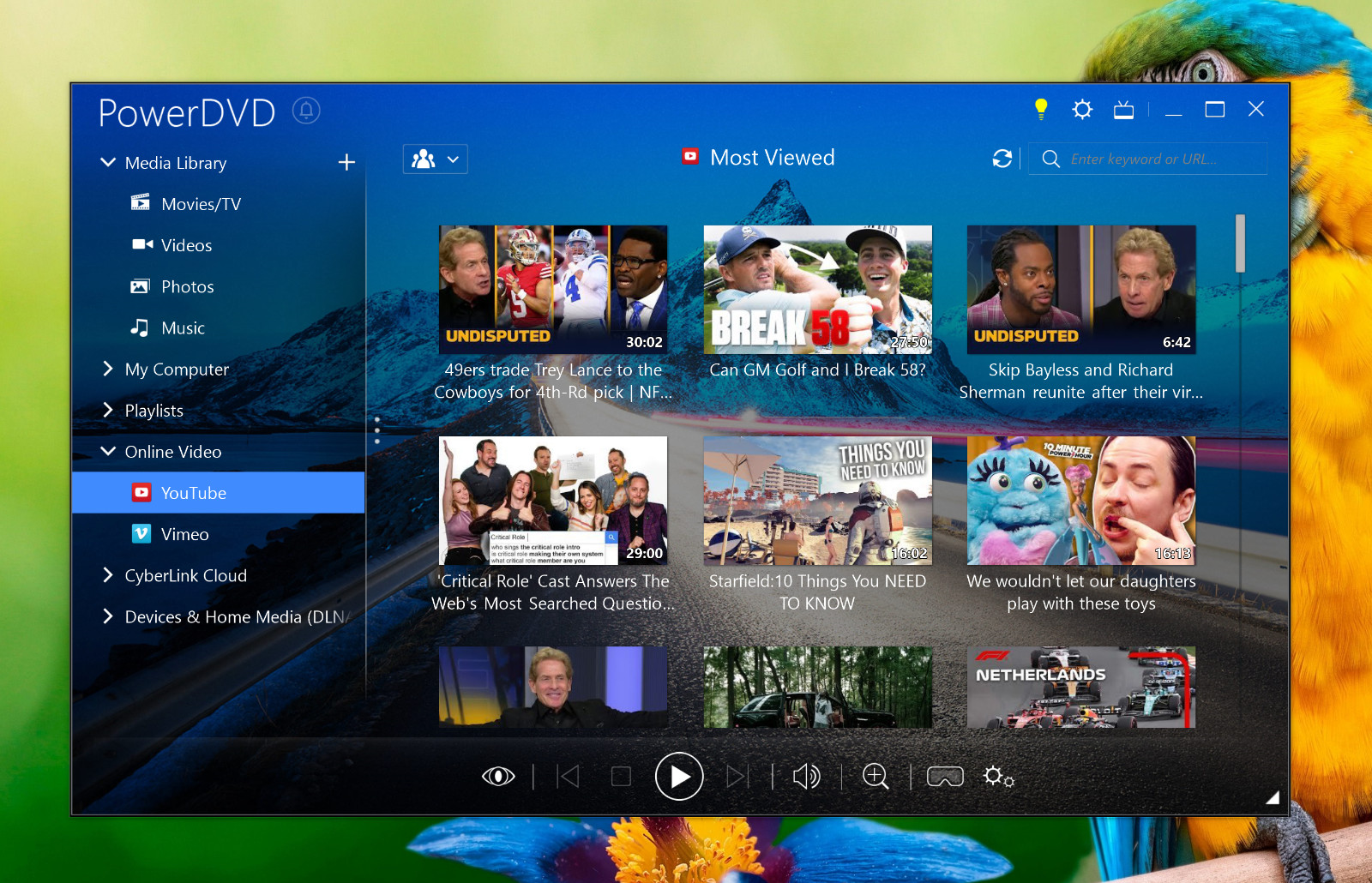Expand CyberLink Cloud node
1372x883 pixels.
(x=108, y=575)
